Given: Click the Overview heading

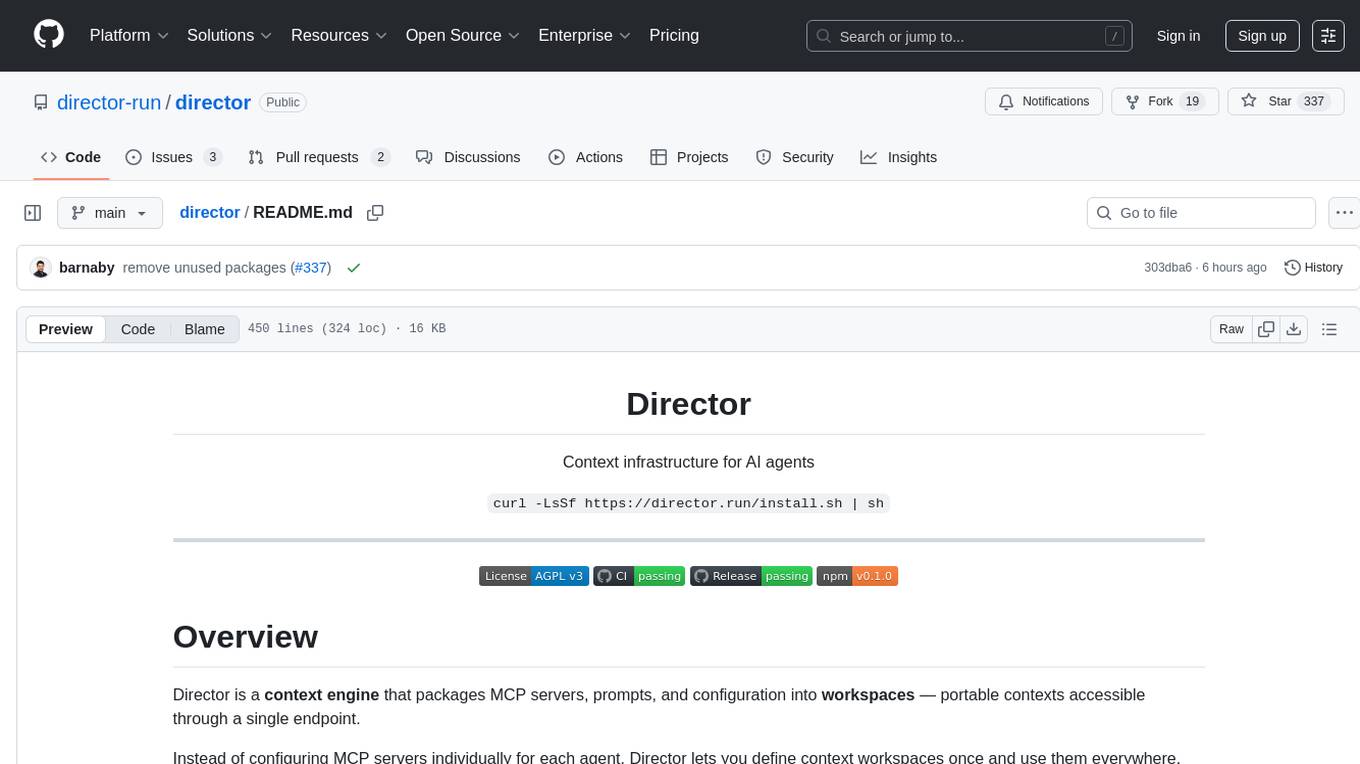Looking at the screenshot, I should pyautogui.click(x=245, y=637).
